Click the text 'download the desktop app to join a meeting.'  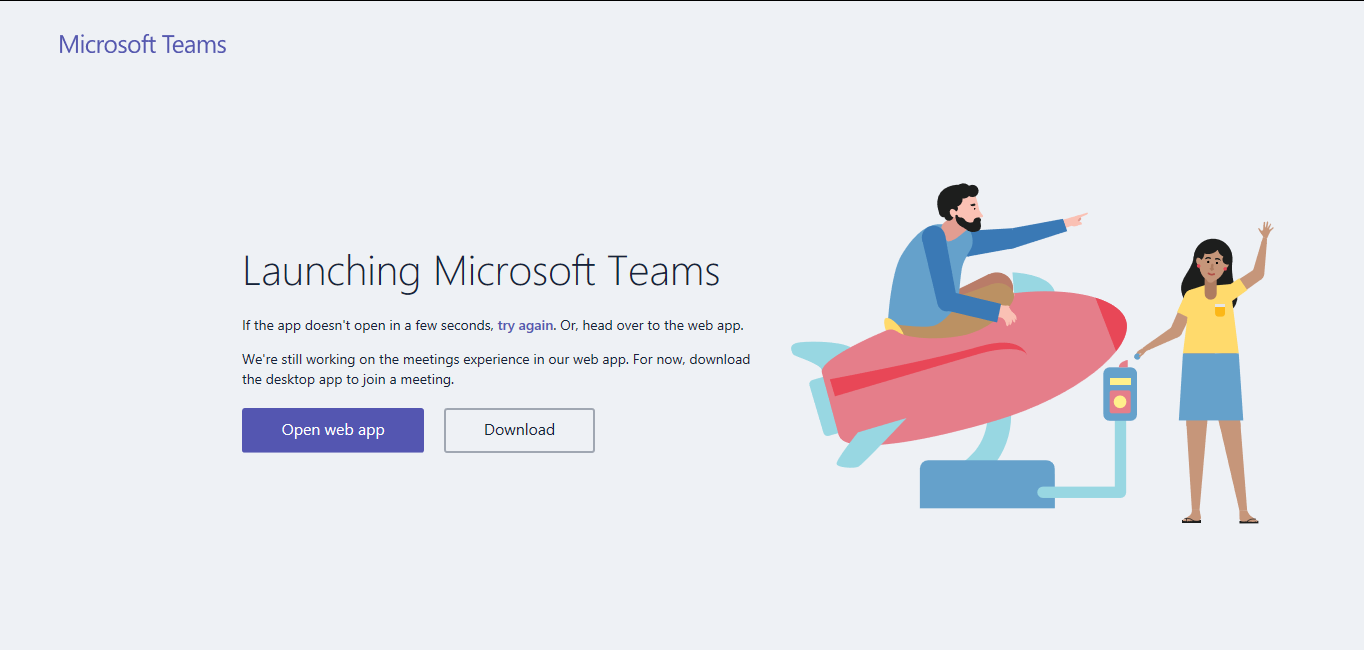click(496, 369)
